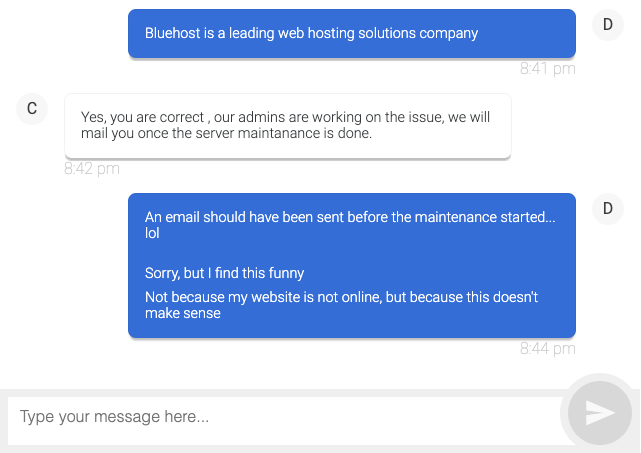Viewport: 641px width, 453px height.
Task: Open the D avatar beside the Bluehost message
Action: coord(607,24)
